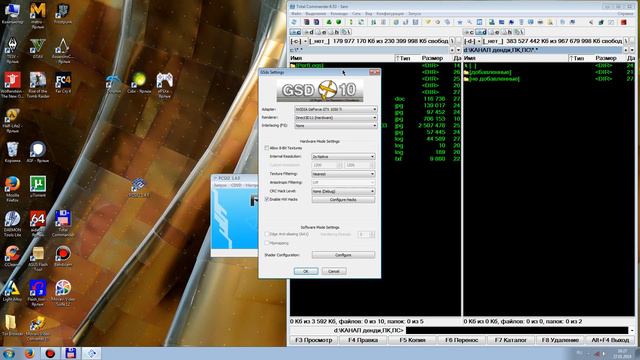Open the left panel directory history dropdown arrow
This screenshot has height=360, width=640.
[x=458, y=50]
